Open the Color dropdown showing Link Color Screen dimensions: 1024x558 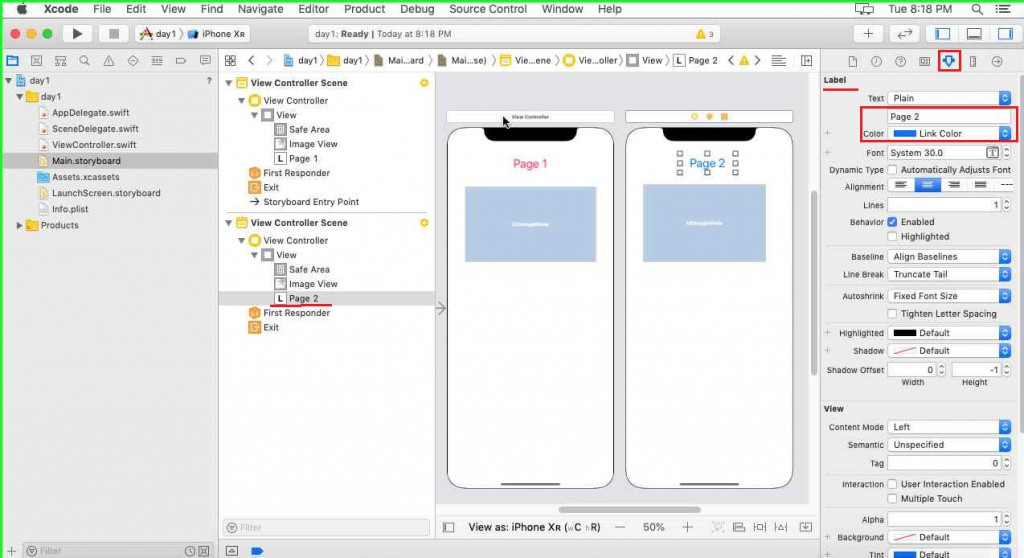point(949,133)
